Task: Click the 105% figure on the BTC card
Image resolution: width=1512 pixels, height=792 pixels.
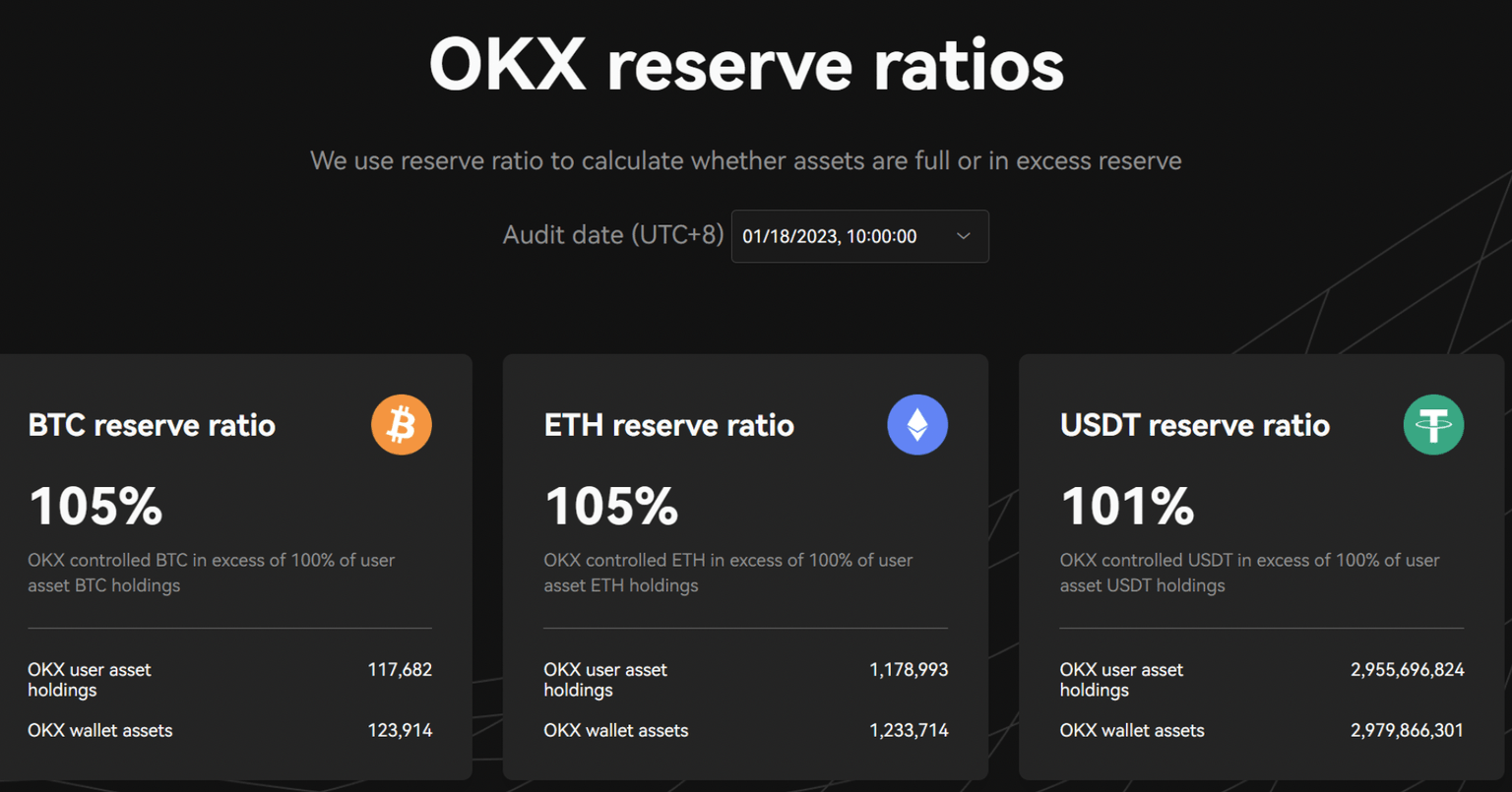Action: coord(95,506)
